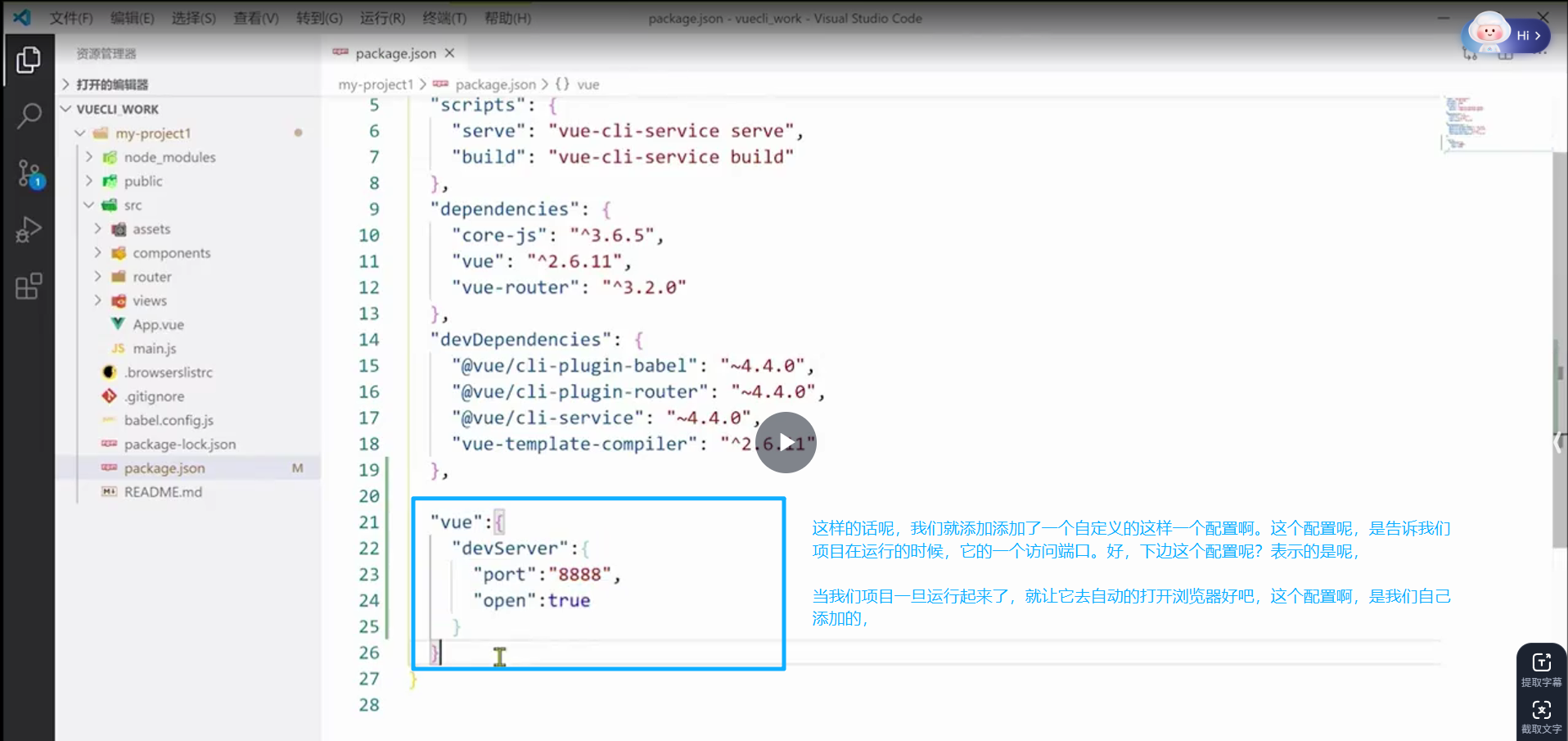
Task: Open the 转到(G) menu
Action: [319, 18]
